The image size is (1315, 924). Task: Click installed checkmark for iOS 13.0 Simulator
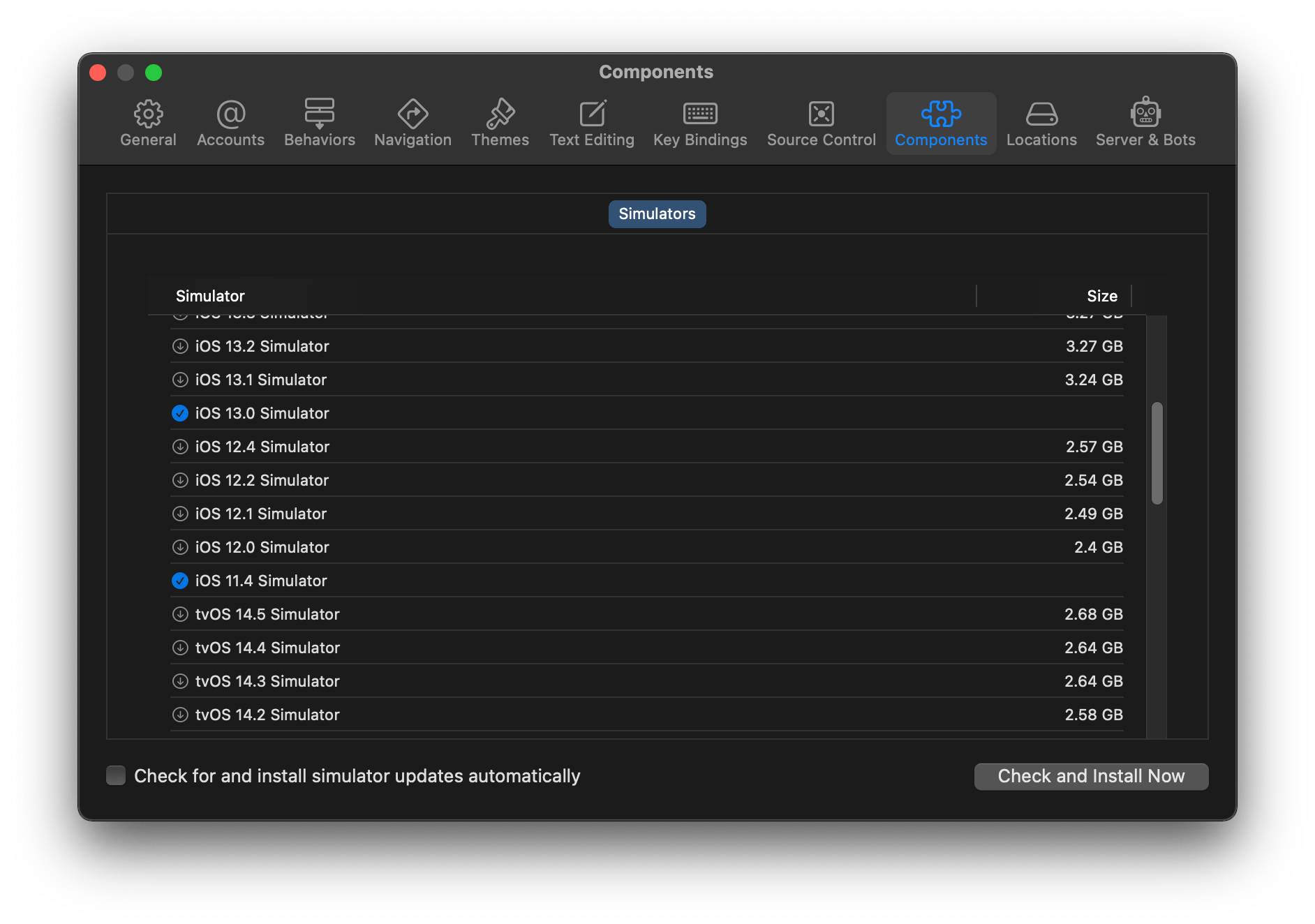point(180,413)
